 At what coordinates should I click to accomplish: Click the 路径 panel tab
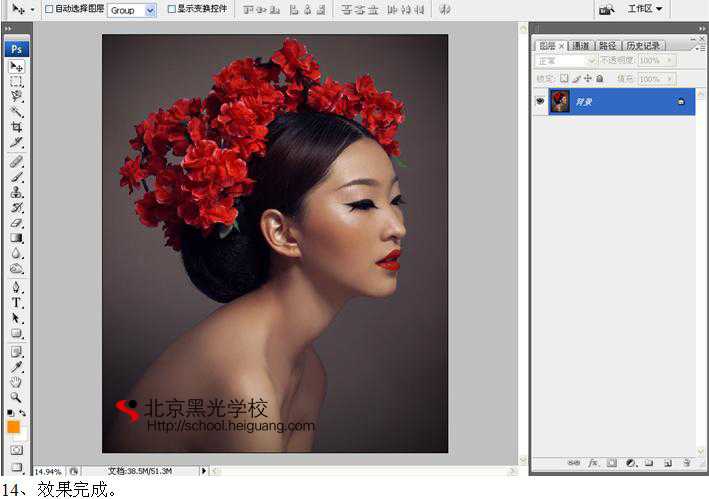[x=607, y=46]
